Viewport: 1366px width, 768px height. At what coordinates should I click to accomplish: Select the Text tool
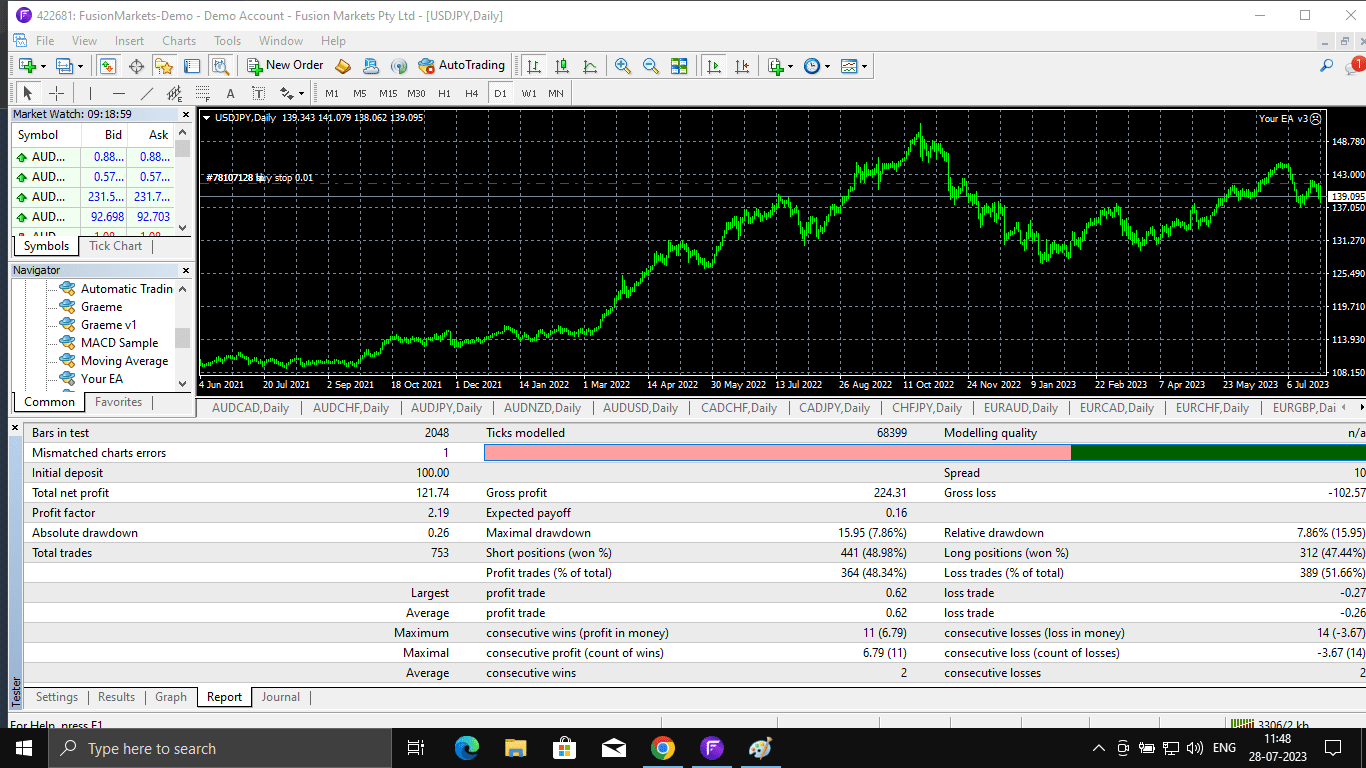pos(230,93)
